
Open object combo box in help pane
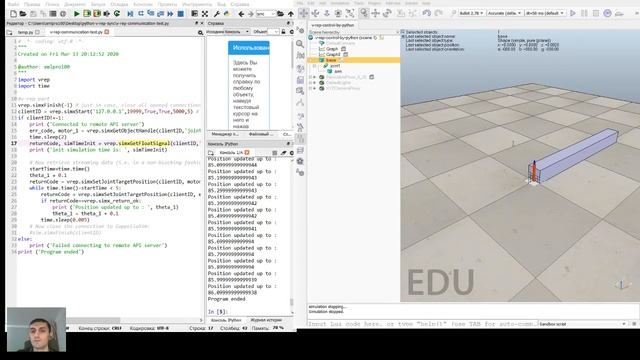[x=273, y=31]
